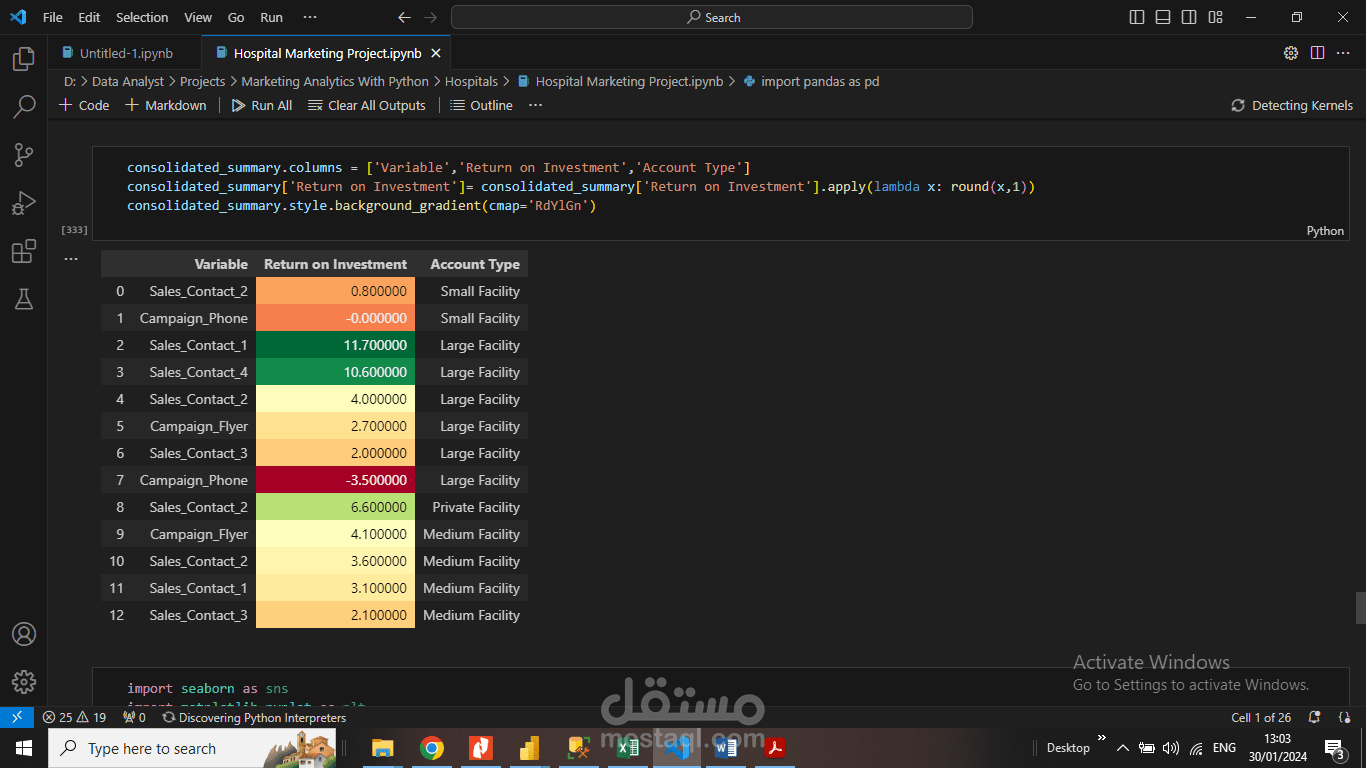Open the Explorer view in activity bar
The image size is (1366, 768).
[x=24, y=59]
